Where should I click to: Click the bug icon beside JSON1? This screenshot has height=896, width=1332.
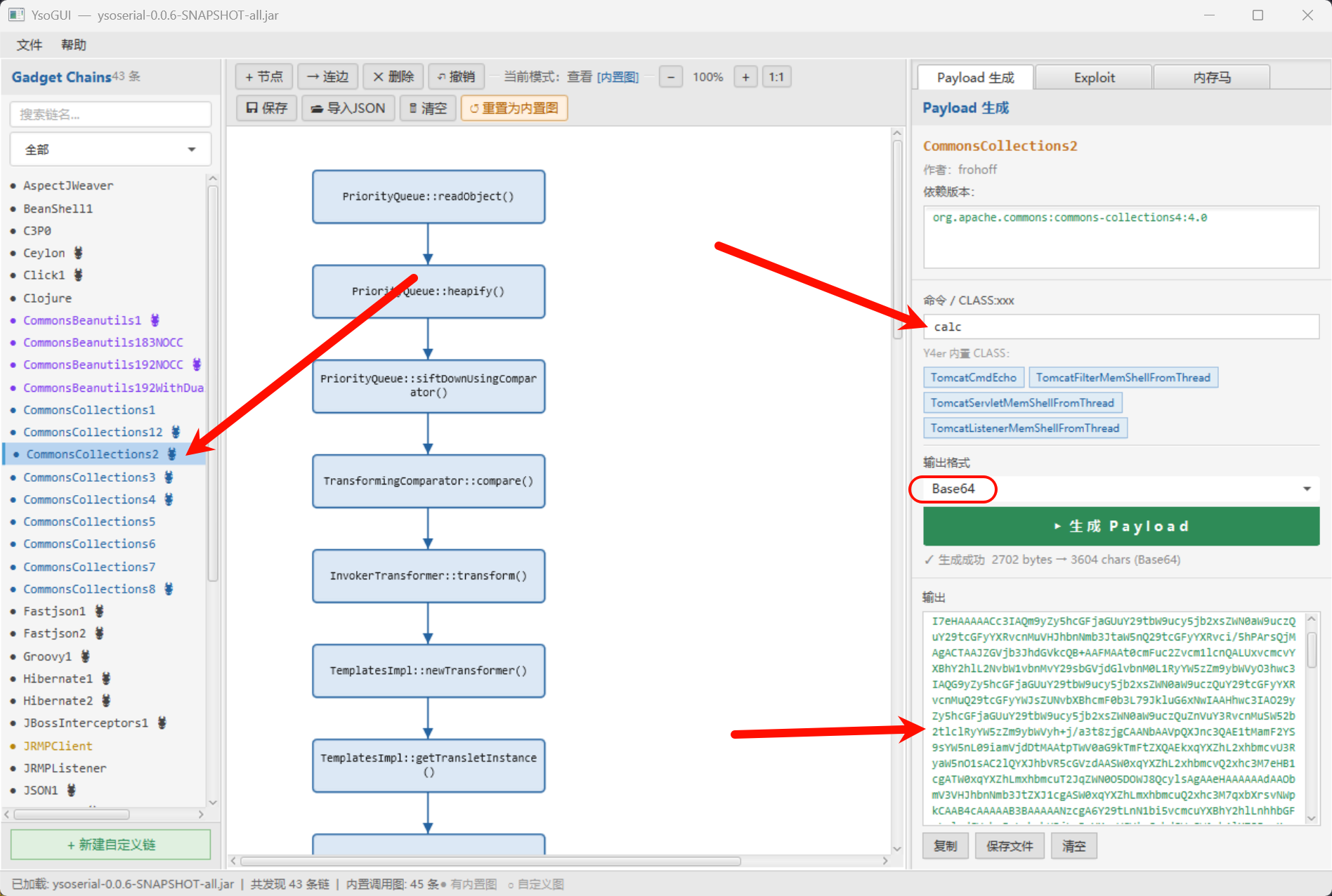71,790
